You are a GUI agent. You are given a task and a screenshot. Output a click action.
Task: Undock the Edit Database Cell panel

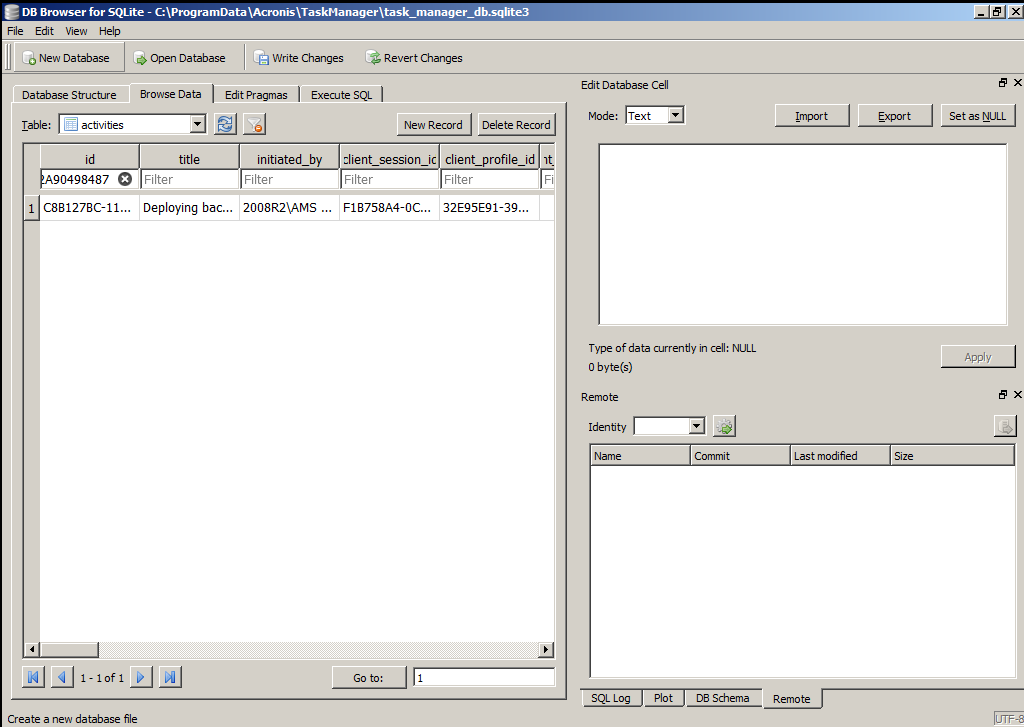[x=1003, y=82]
